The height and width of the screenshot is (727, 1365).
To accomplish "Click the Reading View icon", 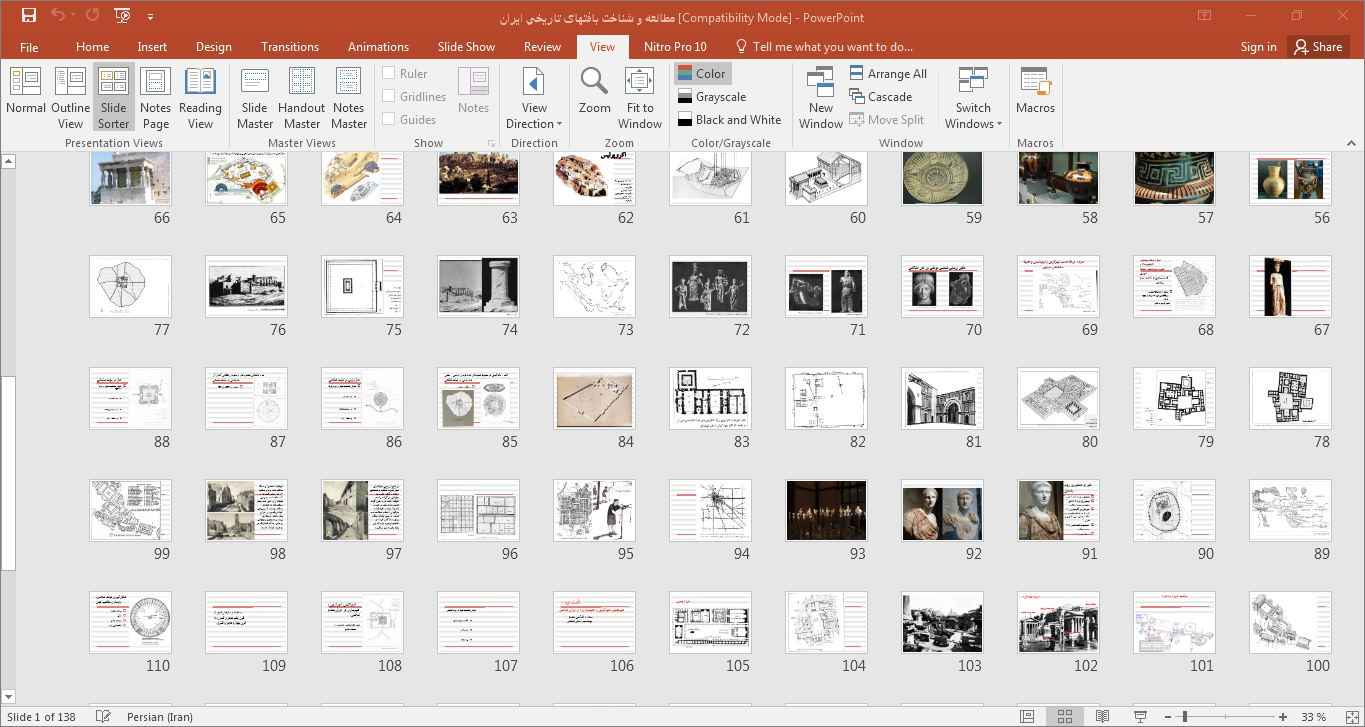I will pyautogui.click(x=200, y=97).
